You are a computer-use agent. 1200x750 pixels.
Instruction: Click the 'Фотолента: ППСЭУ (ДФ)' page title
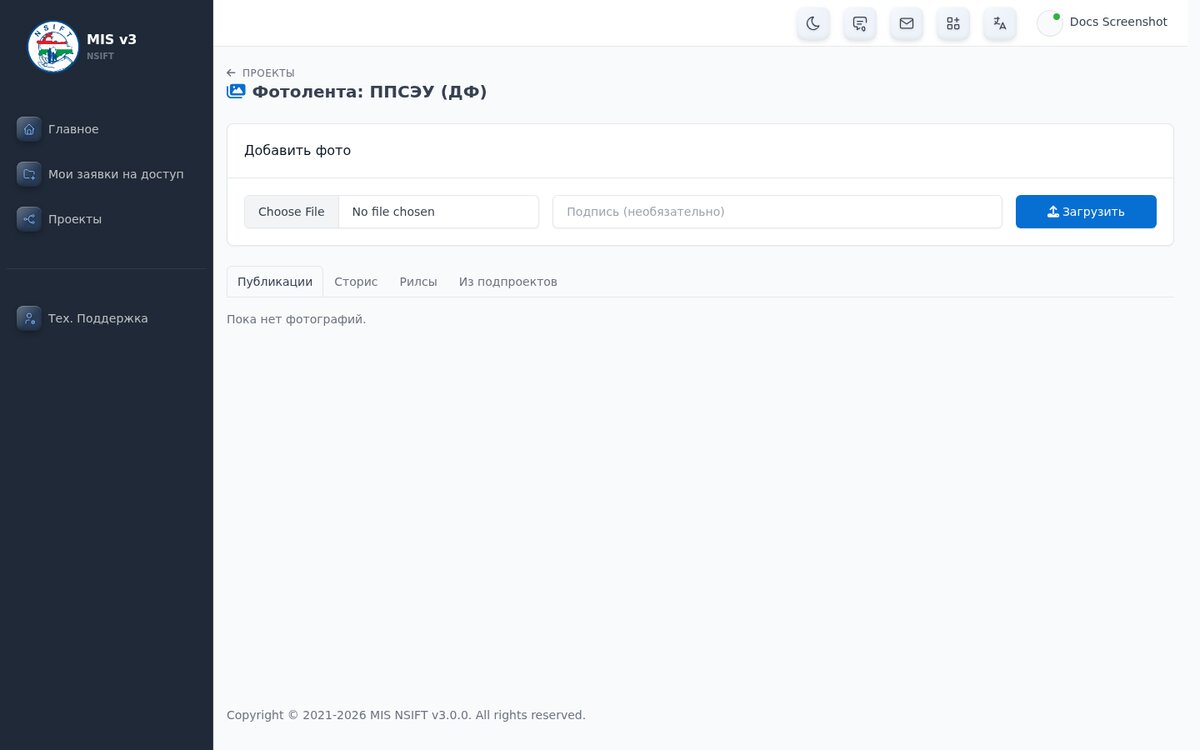coord(369,92)
